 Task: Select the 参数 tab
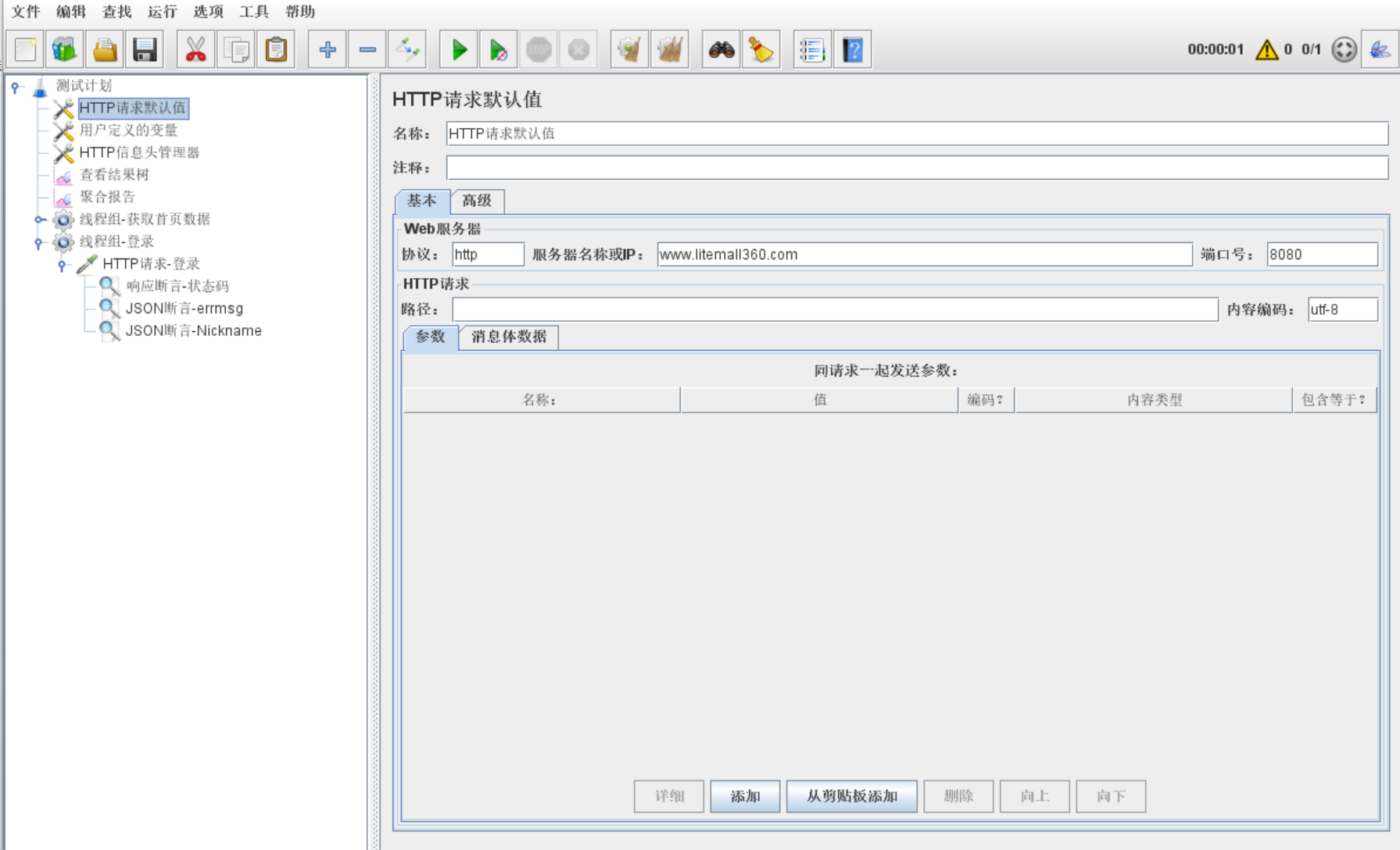coord(431,337)
